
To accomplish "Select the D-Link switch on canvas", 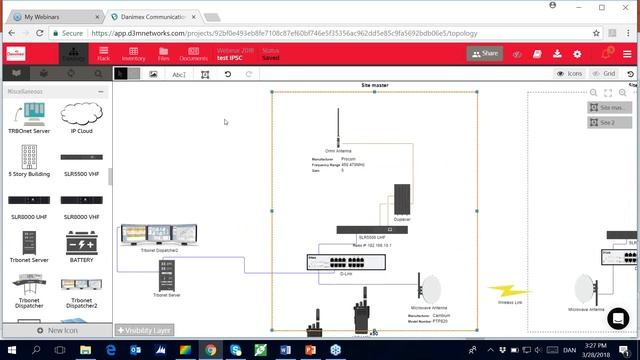I will click(x=346, y=262).
